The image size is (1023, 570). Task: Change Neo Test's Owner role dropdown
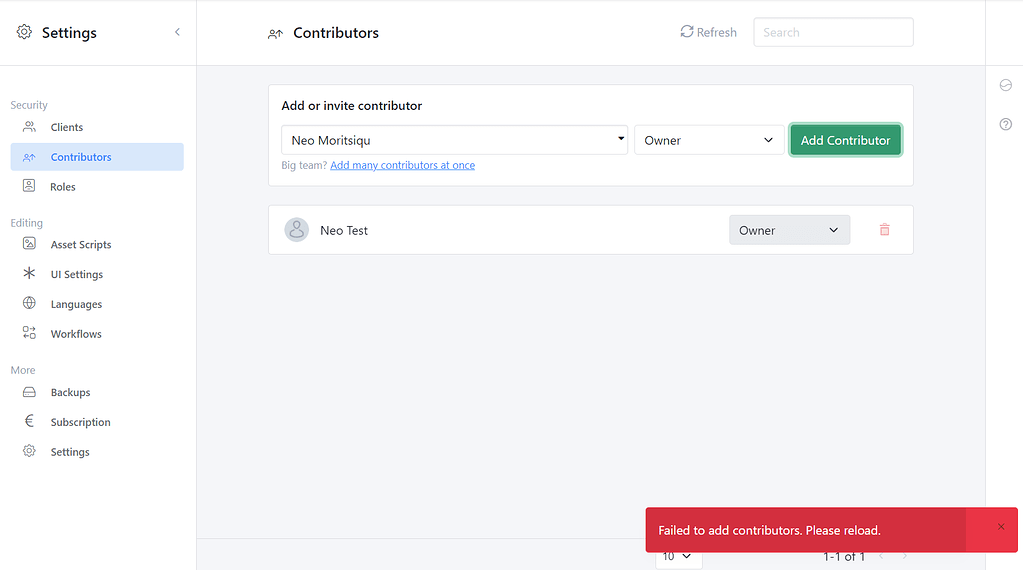pos(789,230)
